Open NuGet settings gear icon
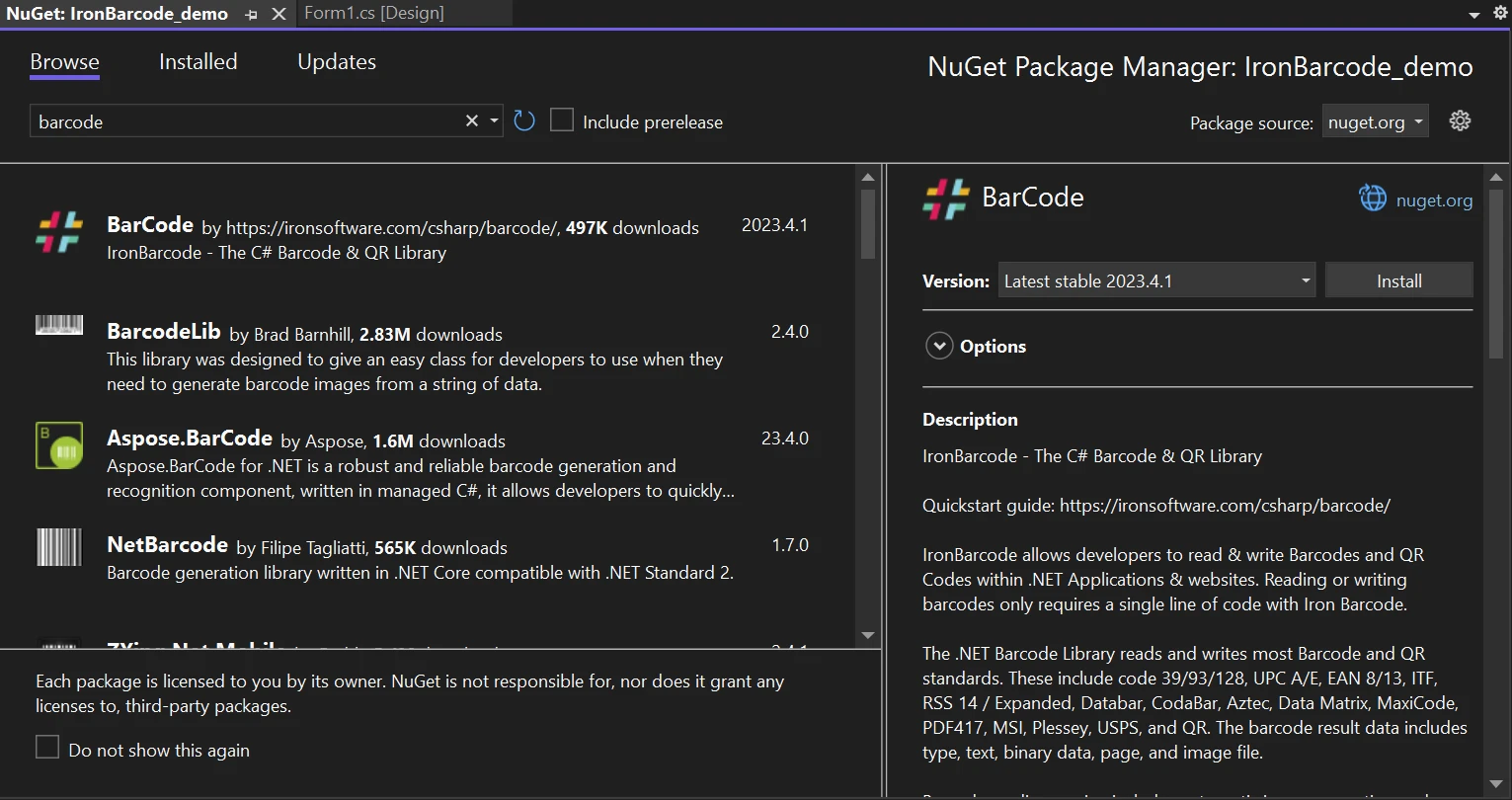1512x800 pixels. pyautogui.click(x=1460, y=121)
